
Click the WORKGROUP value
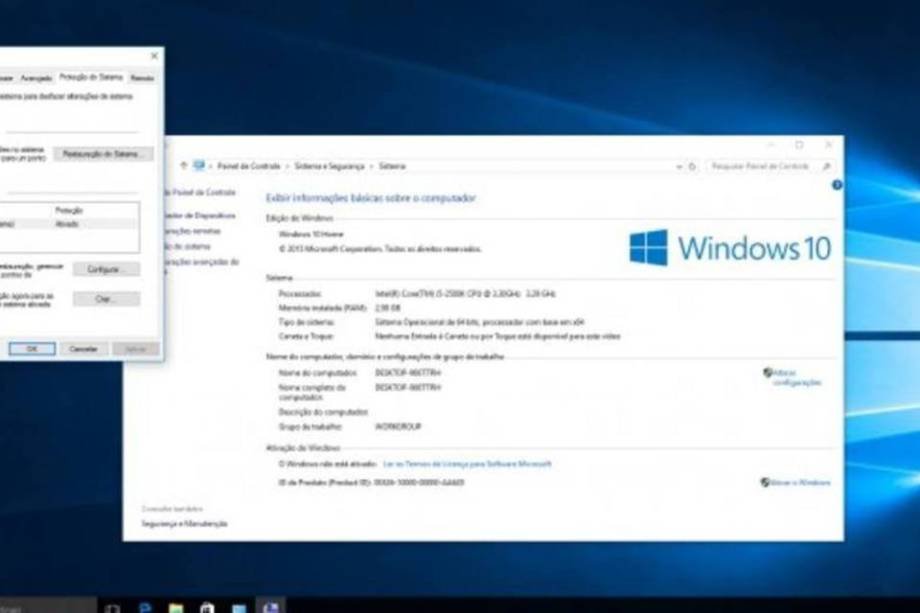click(x=398, y=426)
